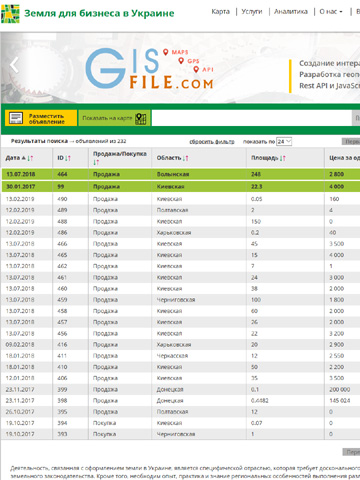Click the GIS FILE.COM banner logo
The height and width of the screenshot is (480, 360).
click(149, 68)
